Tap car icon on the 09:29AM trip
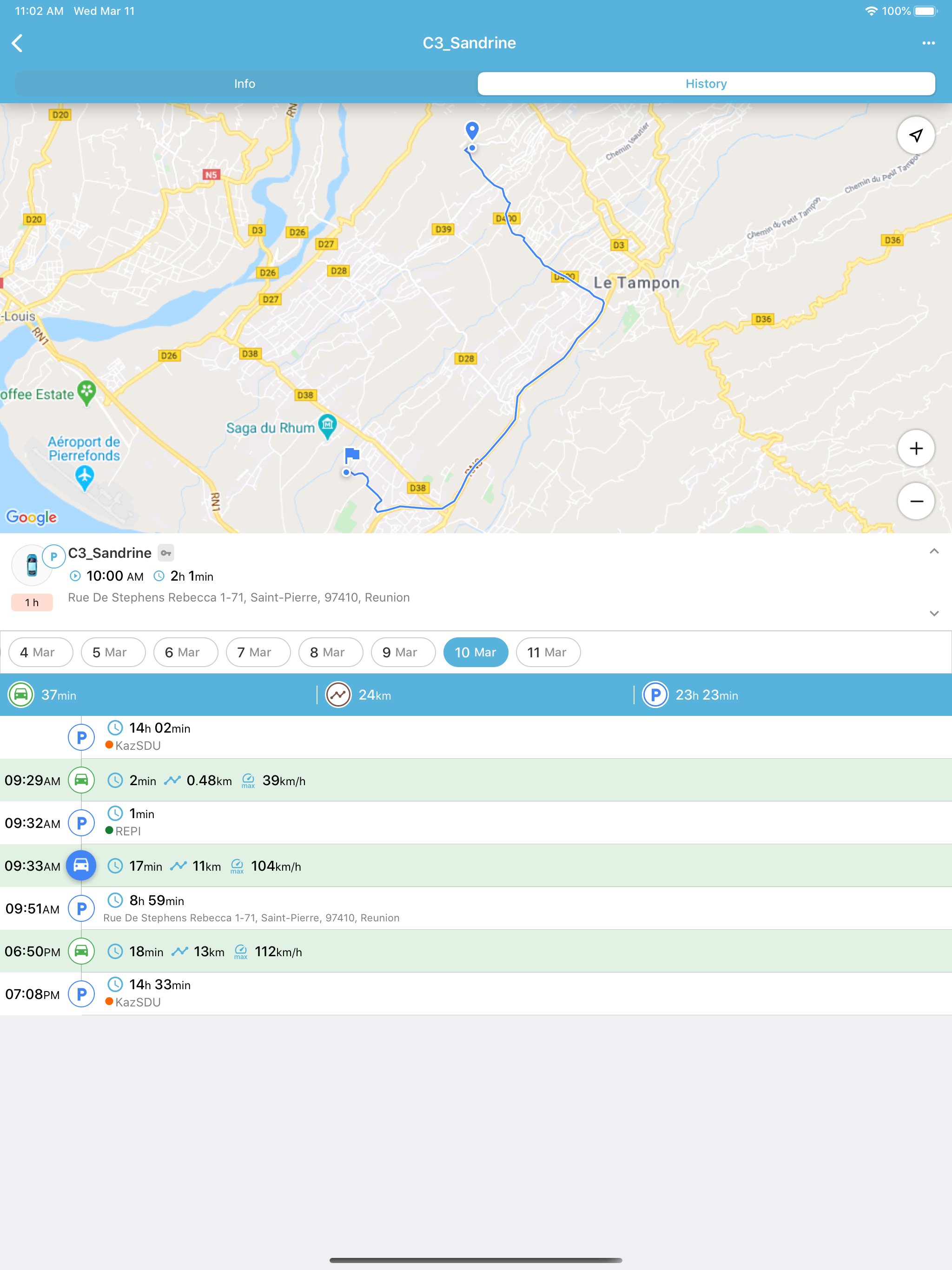Image resolution: width=952 pixels, height=1270 pixels. coord(81,780)
